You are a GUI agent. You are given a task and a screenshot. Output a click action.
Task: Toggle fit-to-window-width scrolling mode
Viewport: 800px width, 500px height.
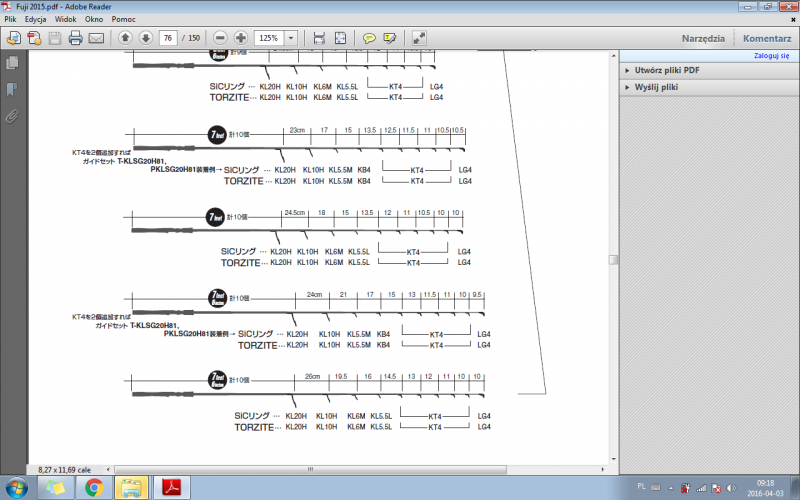coord(319,38)
